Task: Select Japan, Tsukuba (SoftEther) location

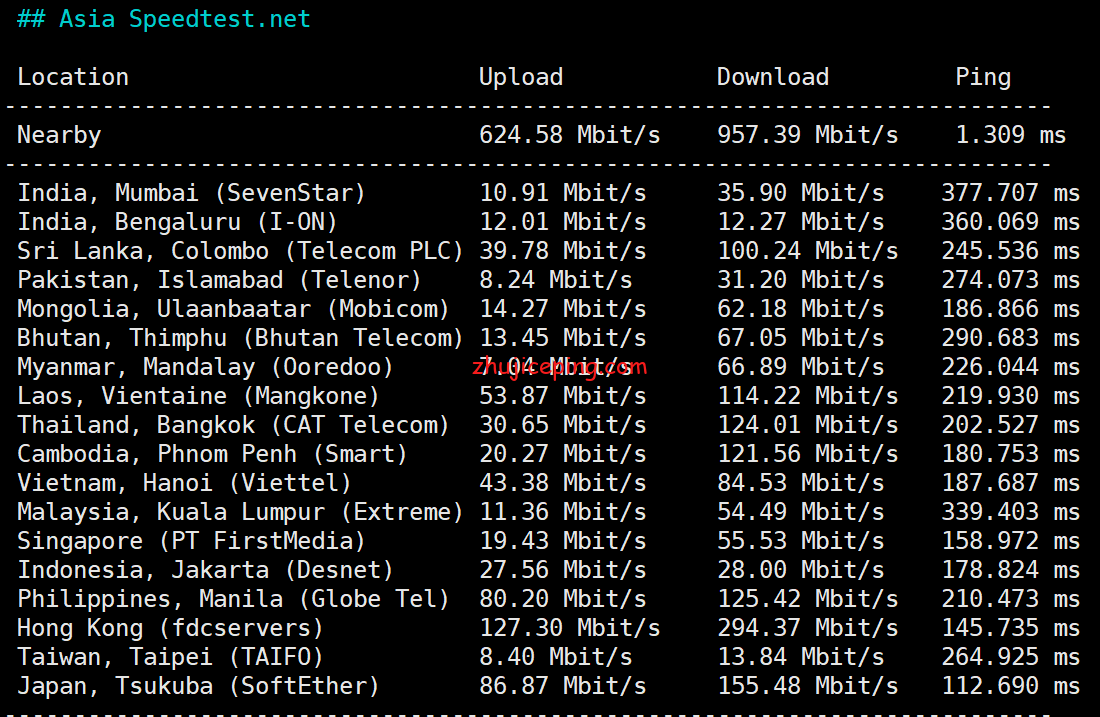Action: pos(199,686)
